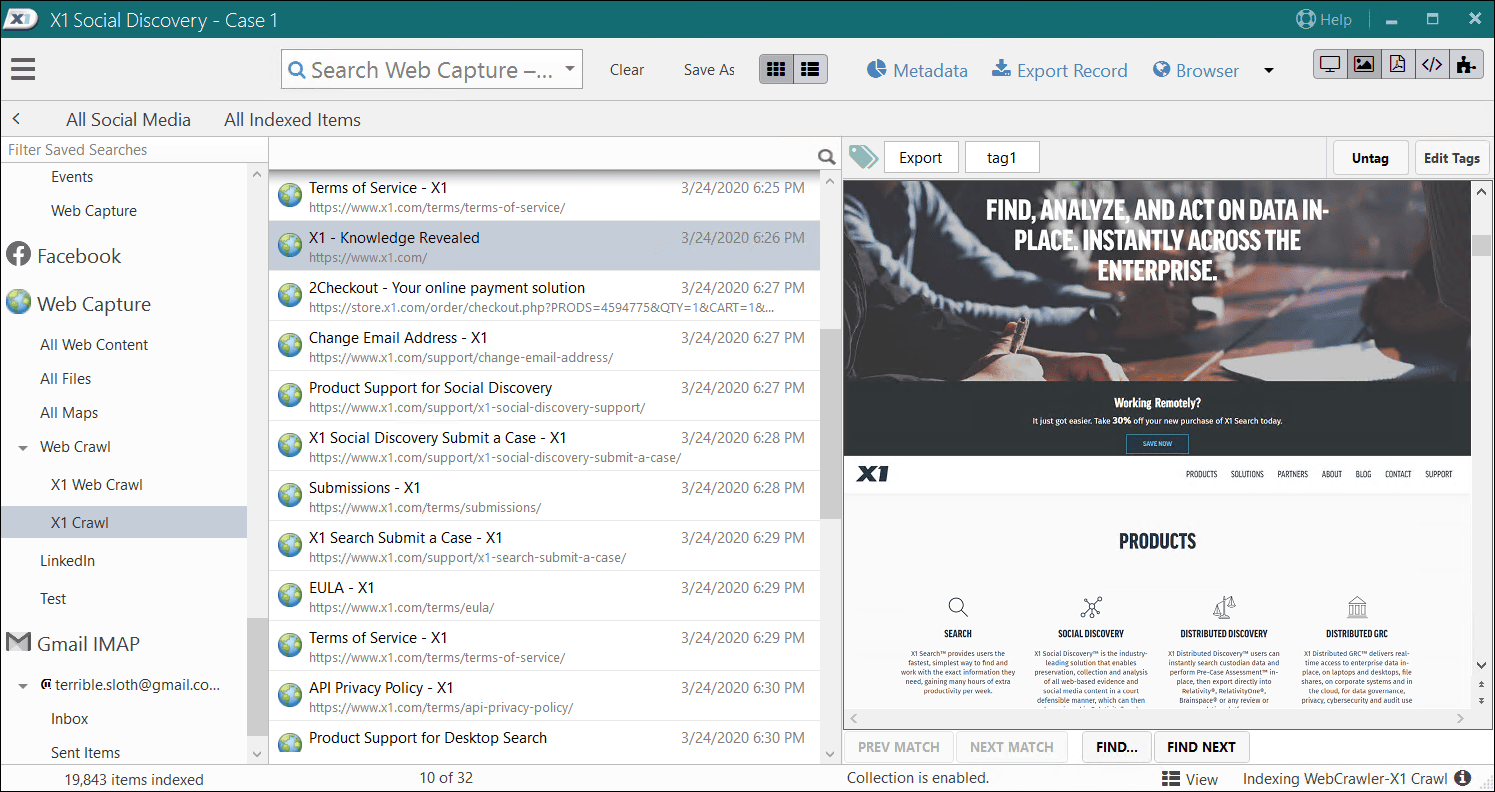Apply the Export tag
Screen dimensions: 1495x792
click(921, 158)
